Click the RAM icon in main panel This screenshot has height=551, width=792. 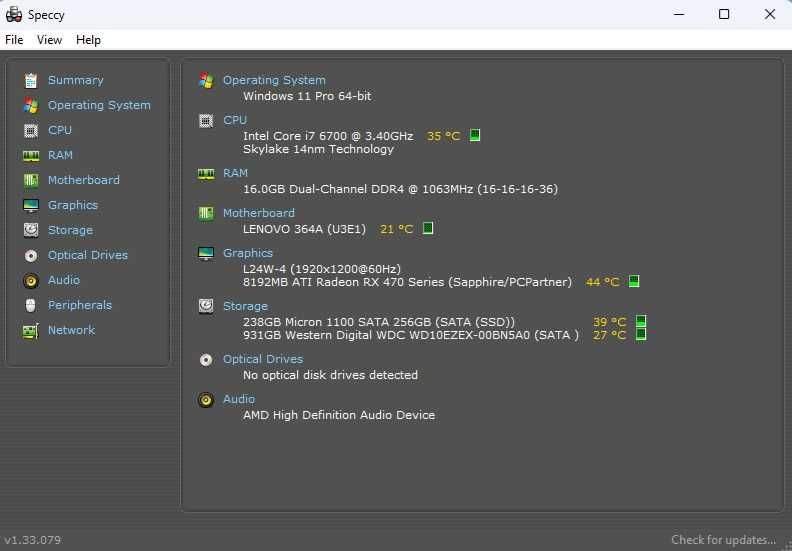coord(206,174)
